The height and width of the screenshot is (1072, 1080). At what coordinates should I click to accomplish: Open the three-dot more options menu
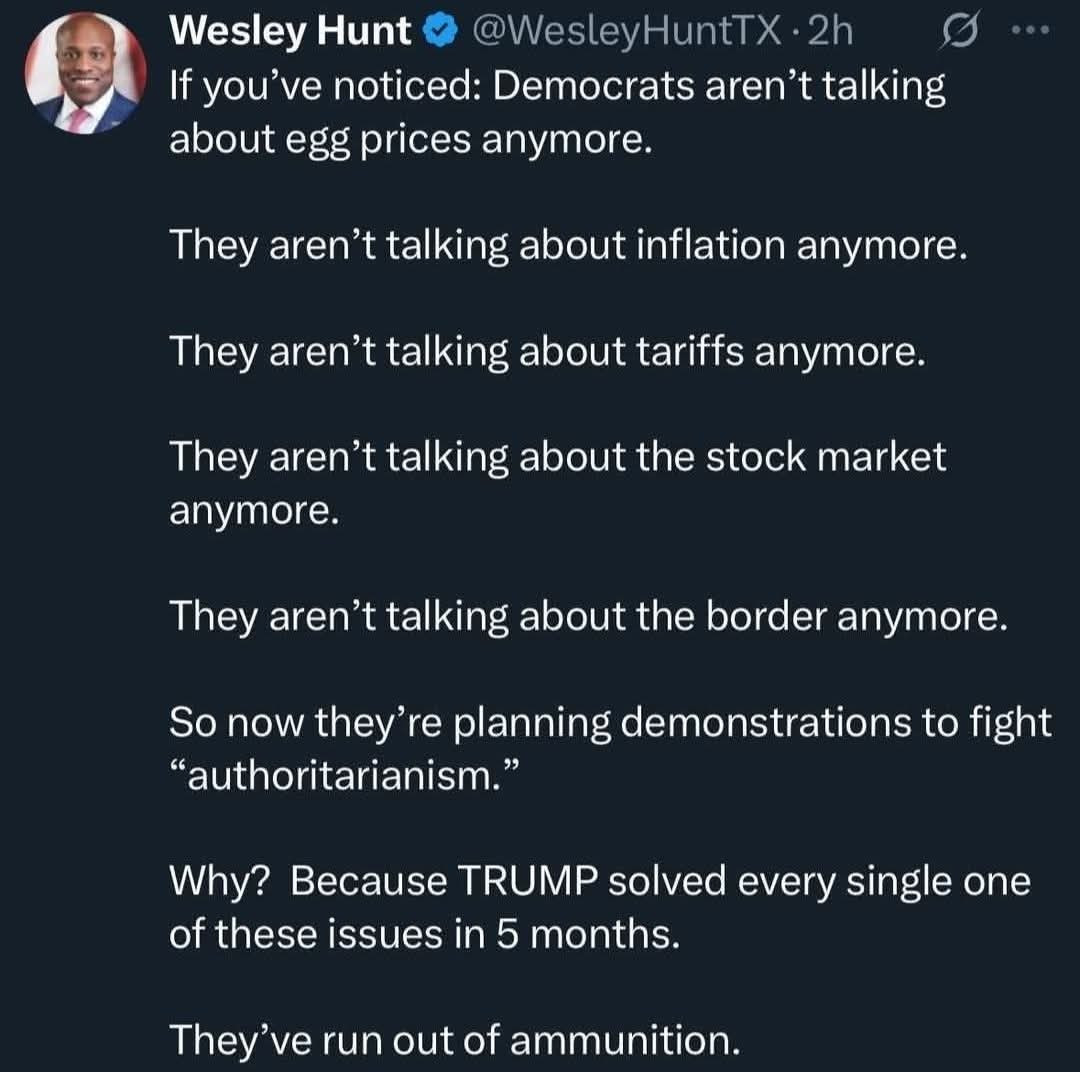pyautogui.click(x=1025, y=31)
